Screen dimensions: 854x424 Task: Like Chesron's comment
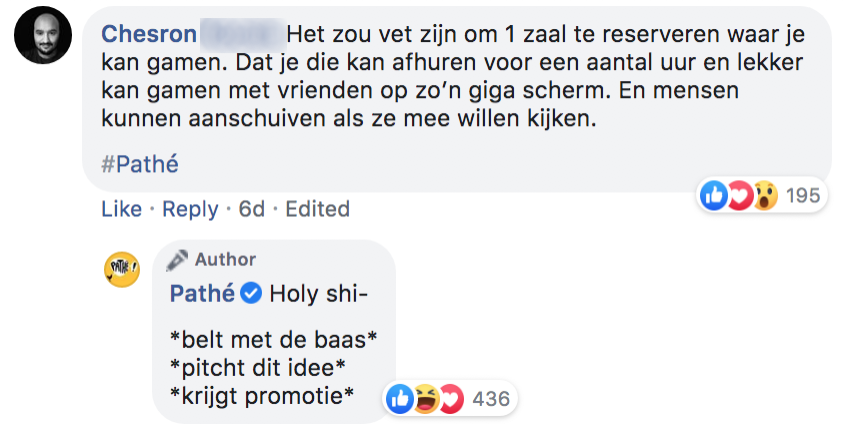[x=121, y=209]
